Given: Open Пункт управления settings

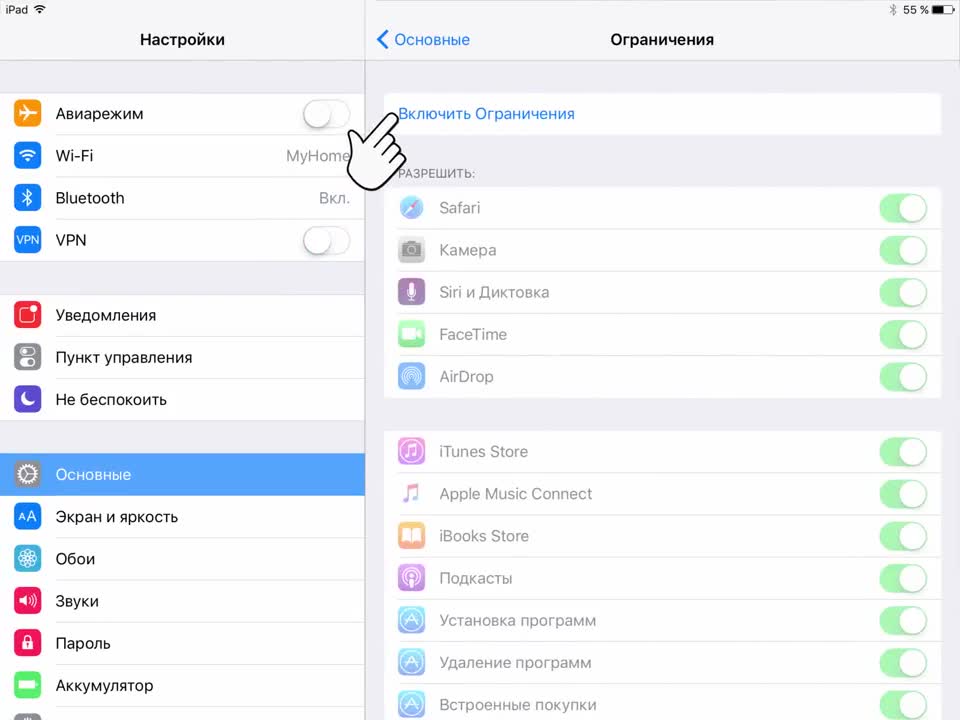Looking at the screenshot, I should click(x=182, y=358).
